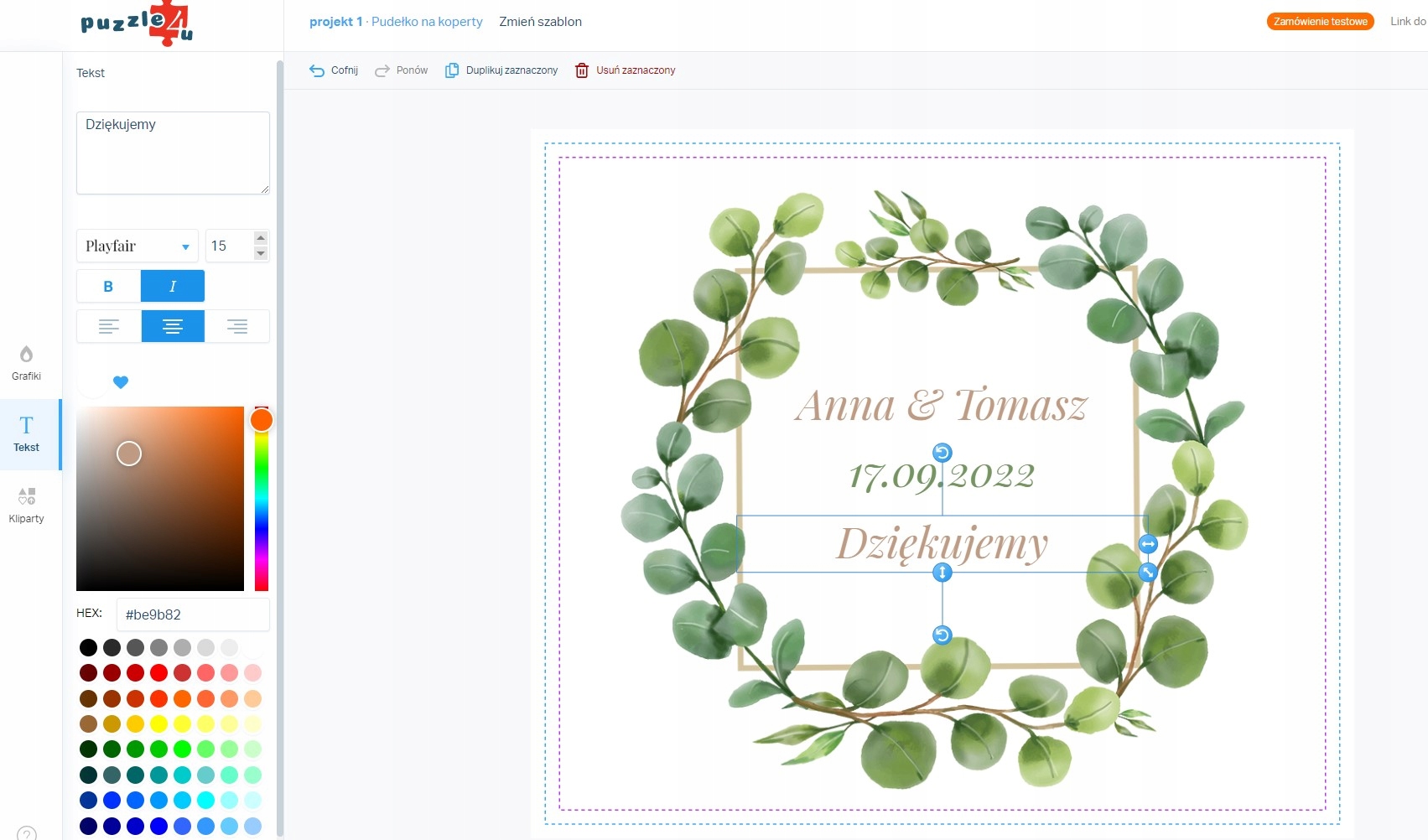
Task: Select right text alignment
Action: pyautogui.click(x=237, y=326)
